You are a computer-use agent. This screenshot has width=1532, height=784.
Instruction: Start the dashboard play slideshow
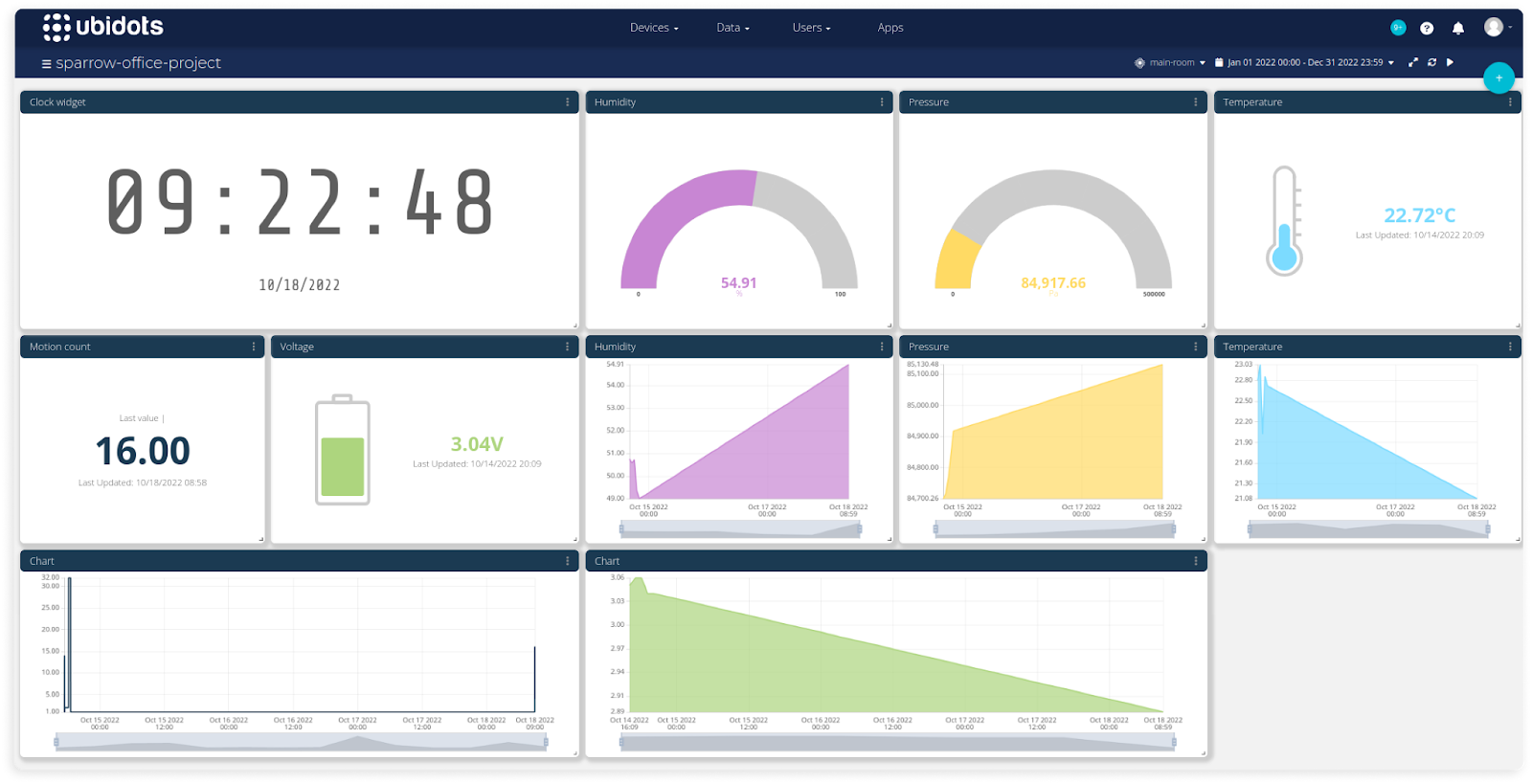click(x=1450, y=62)
